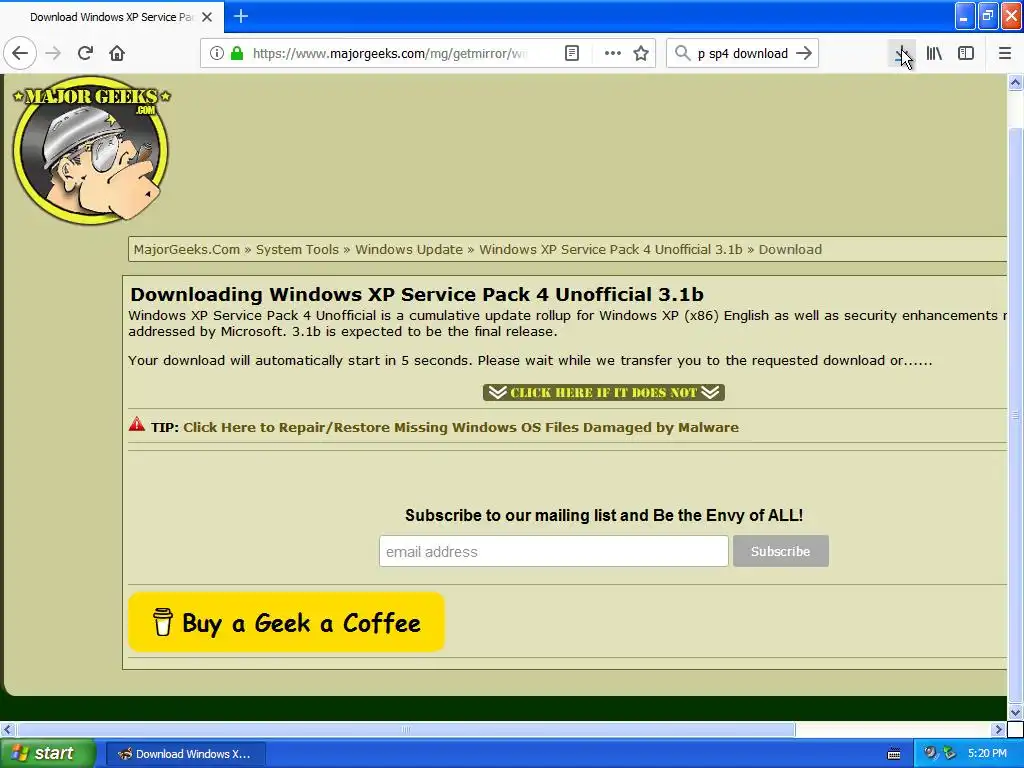Click Buy a Geek a Coffee button
The width and height of the screenshot is (1024, 768).
click(x=286, y=622)
